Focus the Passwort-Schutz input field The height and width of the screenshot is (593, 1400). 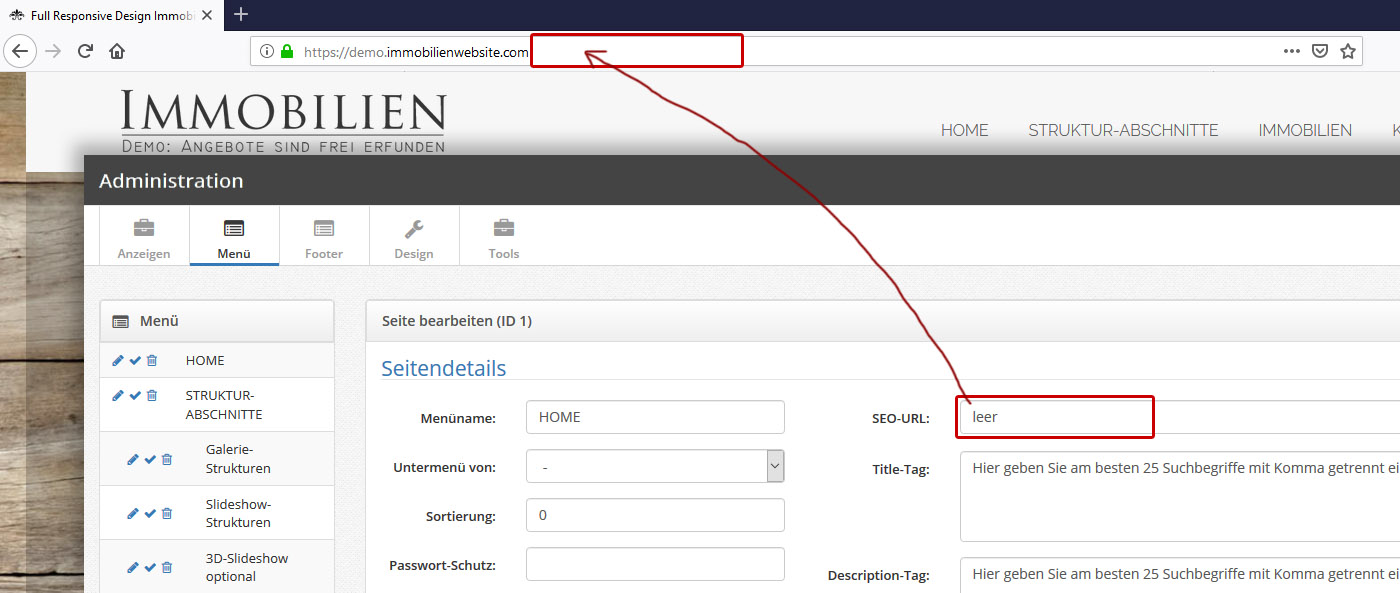coord(655,564)
